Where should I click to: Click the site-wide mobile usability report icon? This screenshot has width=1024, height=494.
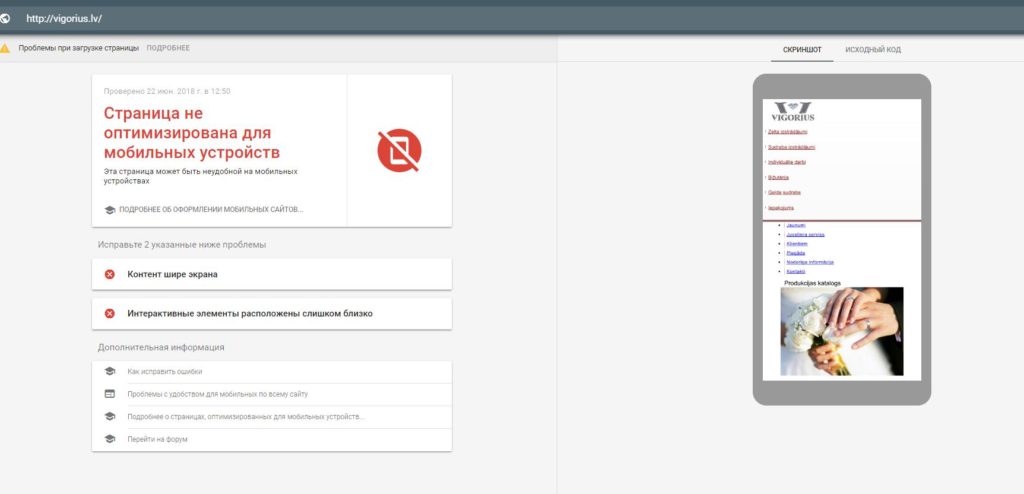tap(110, 394)
